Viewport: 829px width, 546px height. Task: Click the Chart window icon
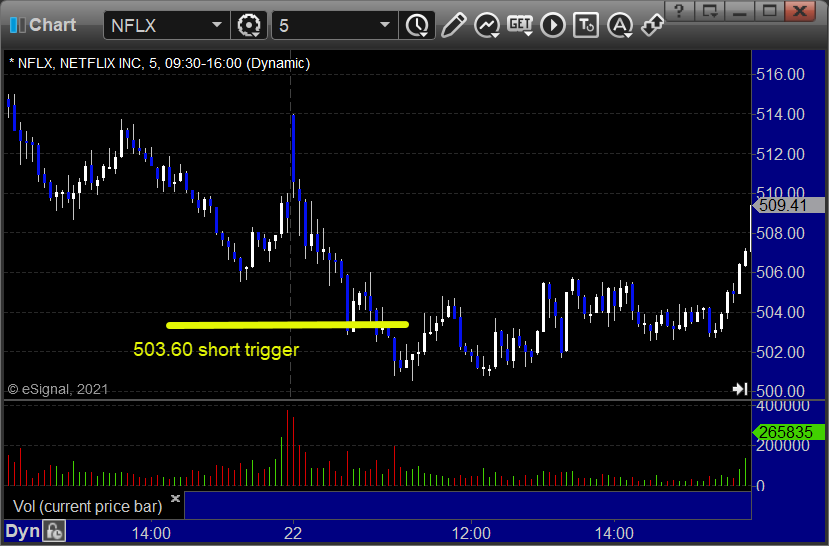[17, 25]
